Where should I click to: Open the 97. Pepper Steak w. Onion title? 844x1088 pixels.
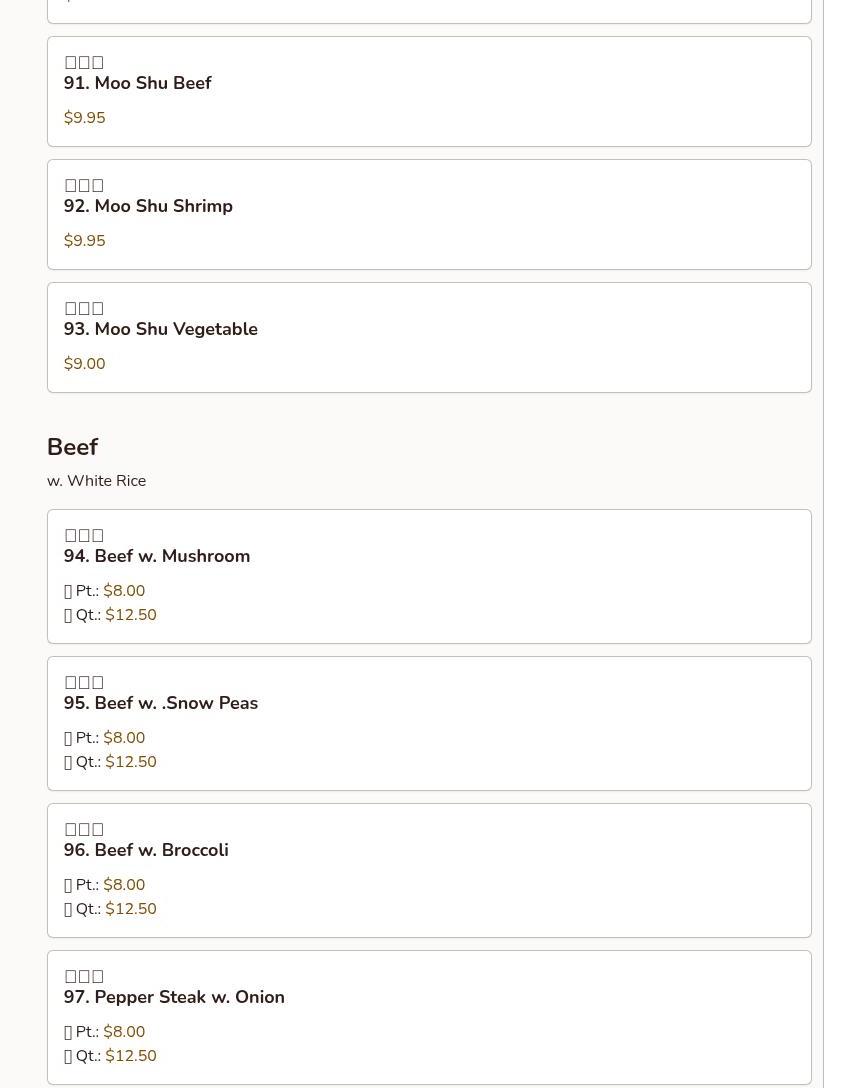[x=174, y=997]
